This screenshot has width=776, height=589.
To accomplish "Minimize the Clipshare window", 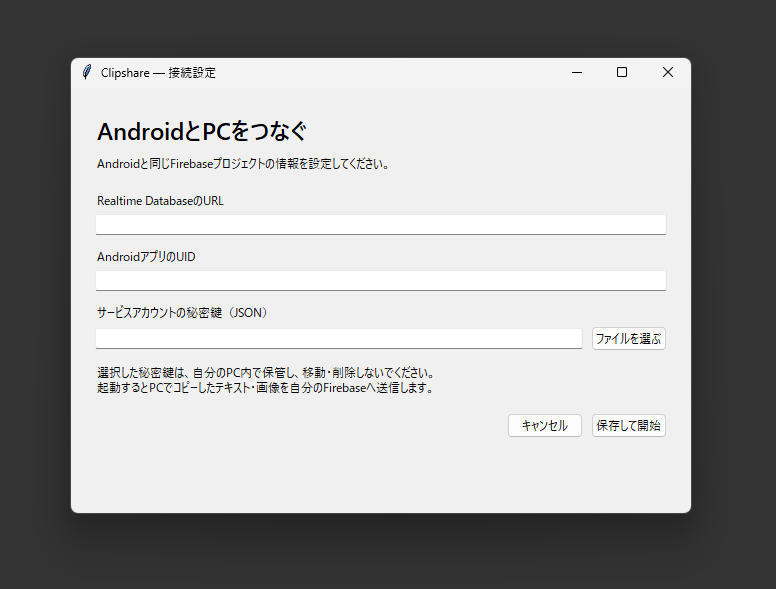I will pos(577,72).
